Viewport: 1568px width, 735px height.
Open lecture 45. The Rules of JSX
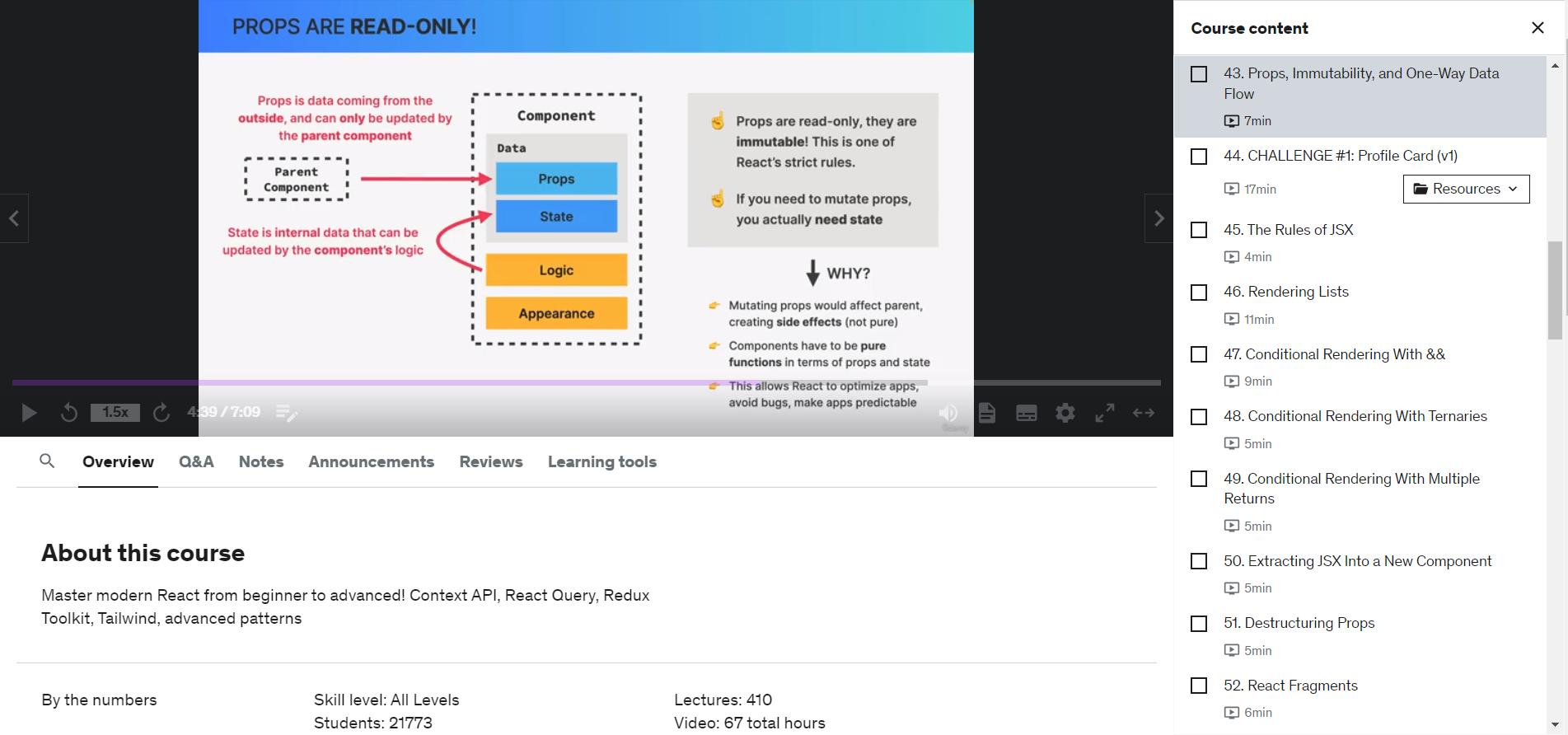pyautogui.click(x=1288, y=230)
